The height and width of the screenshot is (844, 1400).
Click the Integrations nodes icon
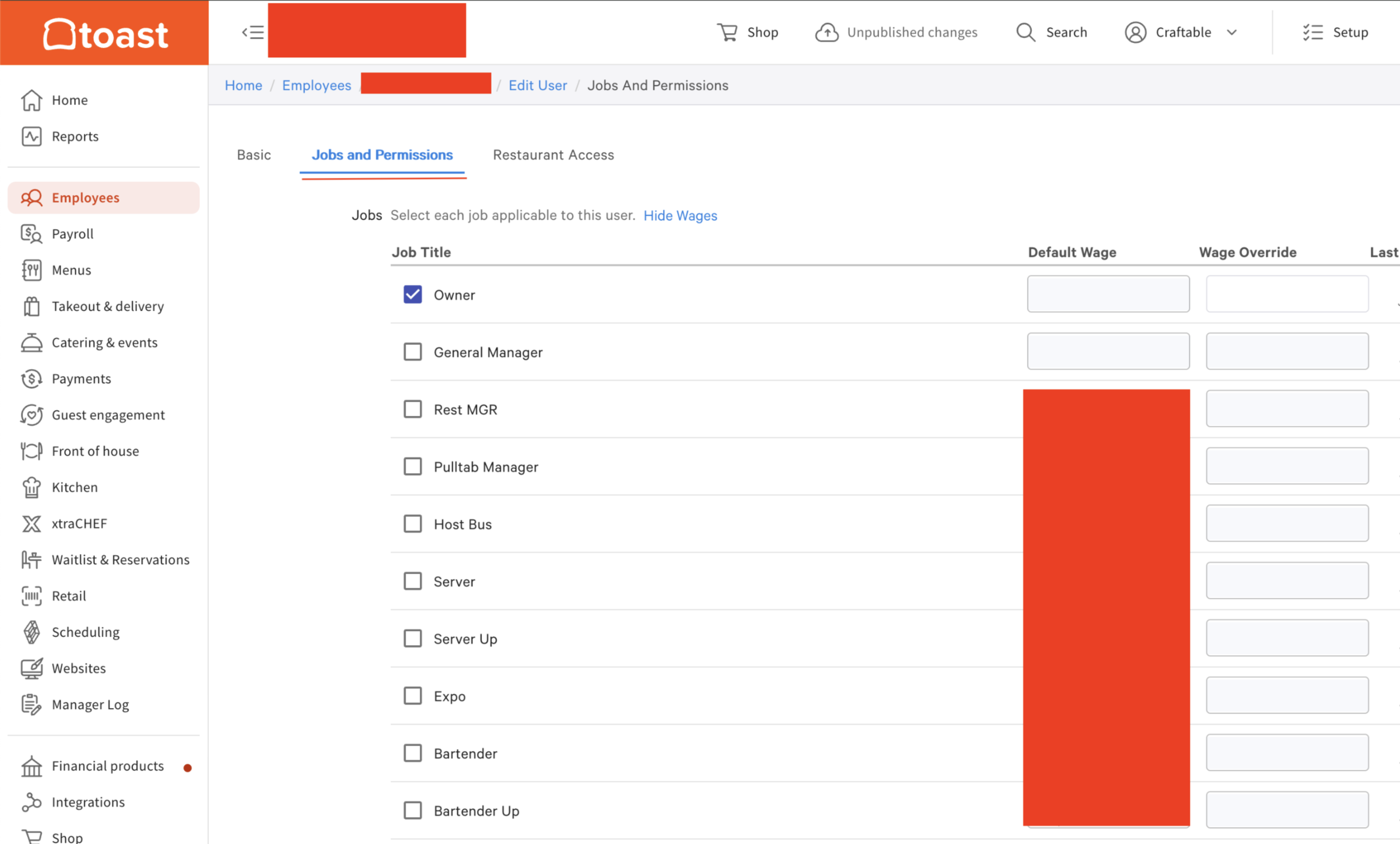pyautogui.click(x=32, y=802)
